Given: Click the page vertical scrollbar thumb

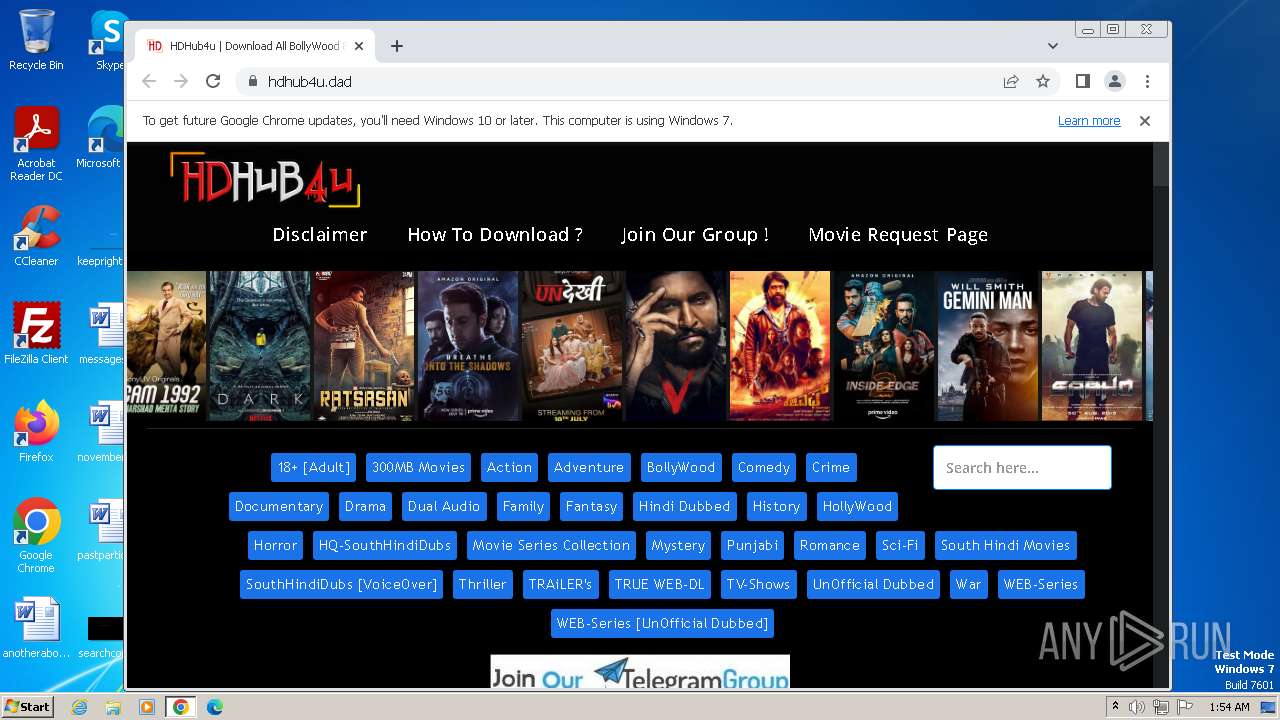Looking at the screenshot, I should click(x=1160, y=164).
